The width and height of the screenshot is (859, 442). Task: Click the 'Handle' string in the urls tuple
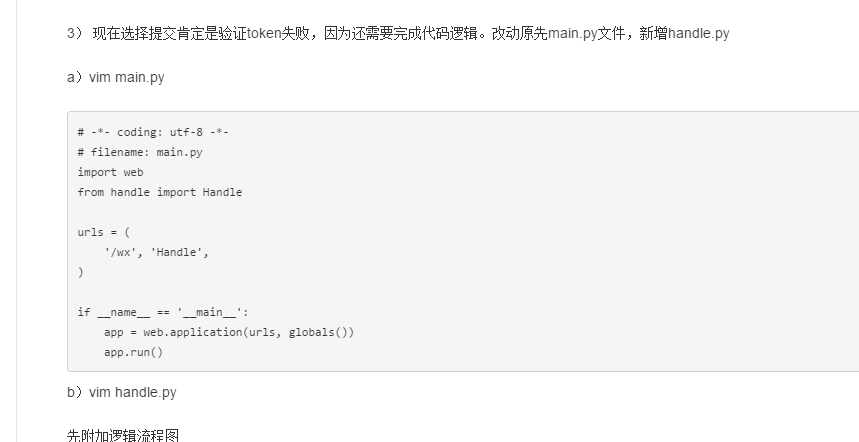(x=179, y=252)
